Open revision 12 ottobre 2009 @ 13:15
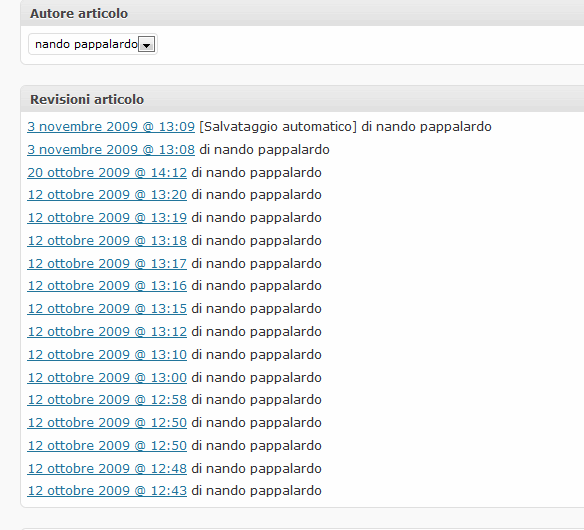The height and width of the screenshot is (530, 584). (107, 309)
